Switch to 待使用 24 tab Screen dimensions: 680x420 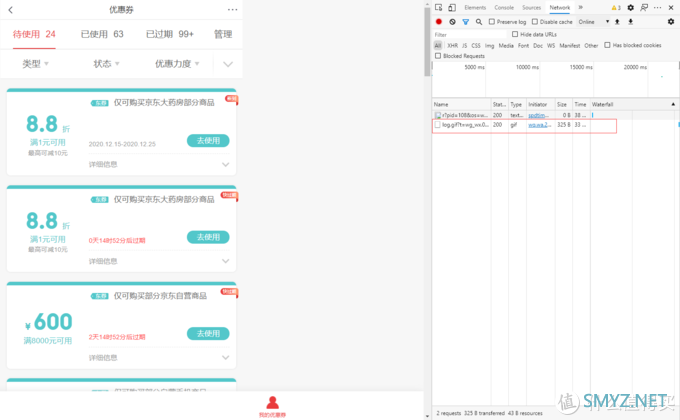[34, 34]
